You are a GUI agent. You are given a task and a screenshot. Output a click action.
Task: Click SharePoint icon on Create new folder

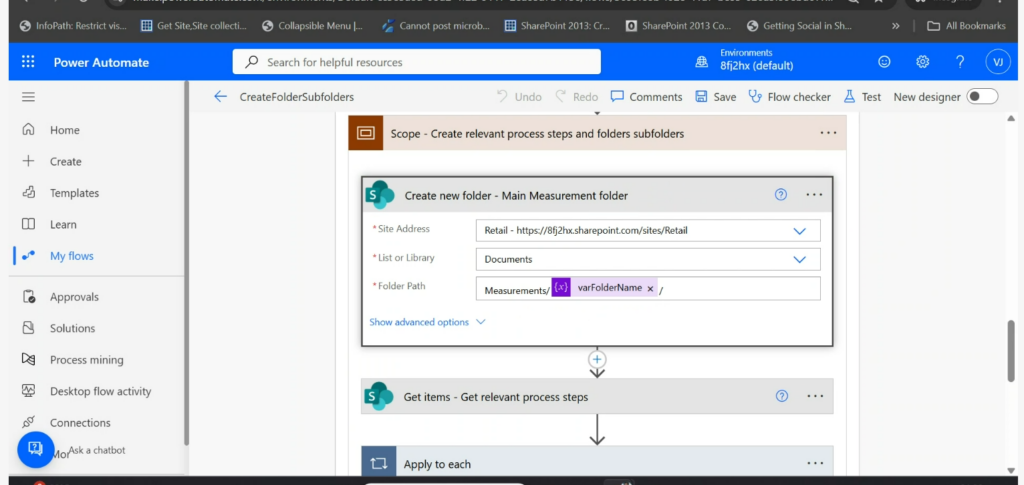[x=380, y=195]
